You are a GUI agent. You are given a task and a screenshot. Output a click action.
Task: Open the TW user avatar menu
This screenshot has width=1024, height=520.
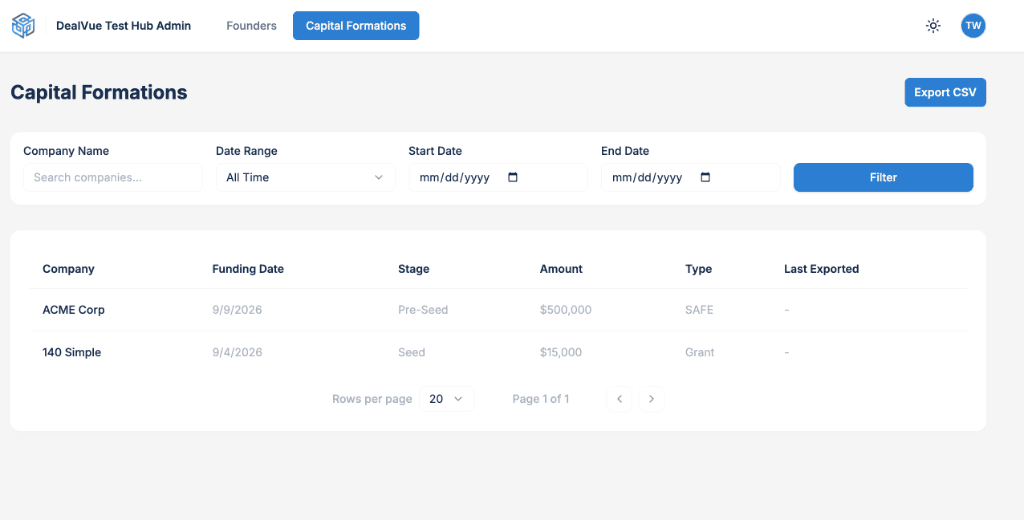coord(973,26)
